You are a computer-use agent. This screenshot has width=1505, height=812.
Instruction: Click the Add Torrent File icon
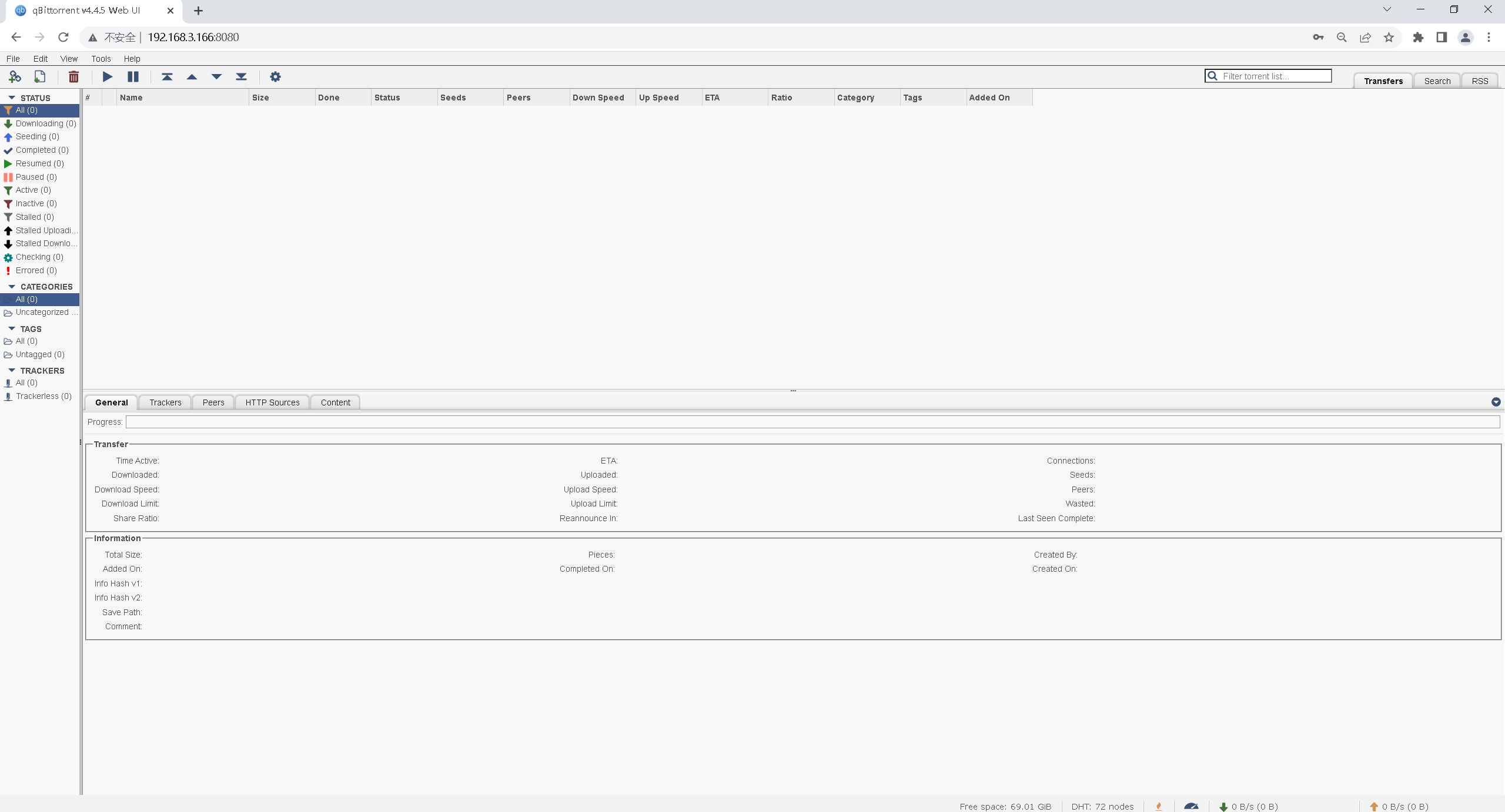(x=40, y=76)
